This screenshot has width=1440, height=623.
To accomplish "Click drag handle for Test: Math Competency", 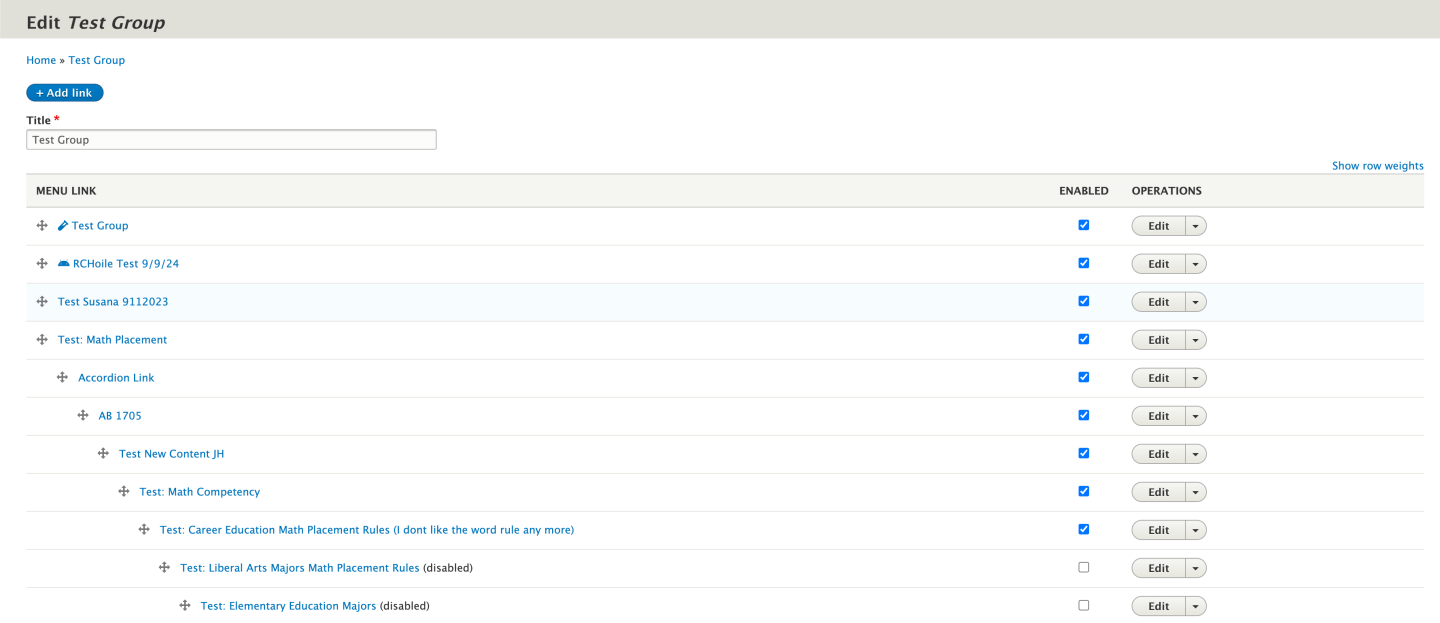I will click(x=124, y=492).
